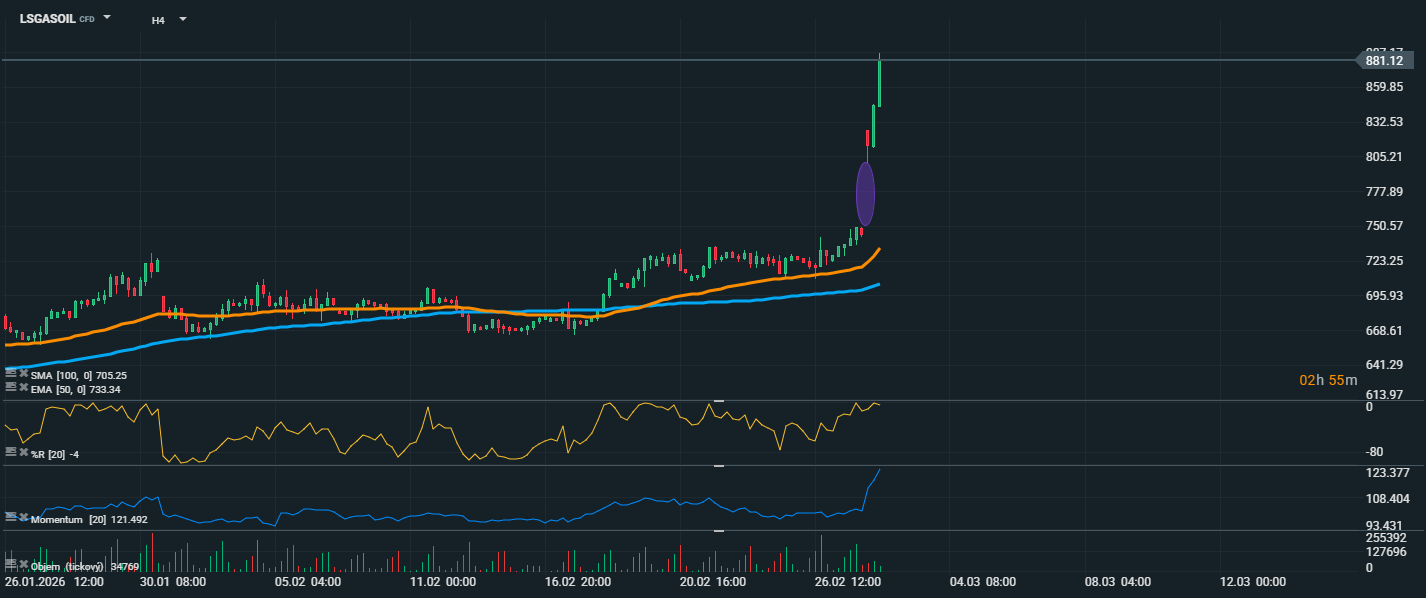Open the LSGASOIL symbol dropdown arrow
The height and width of the screenshot is (598, 1426).
tap(107, 18)
